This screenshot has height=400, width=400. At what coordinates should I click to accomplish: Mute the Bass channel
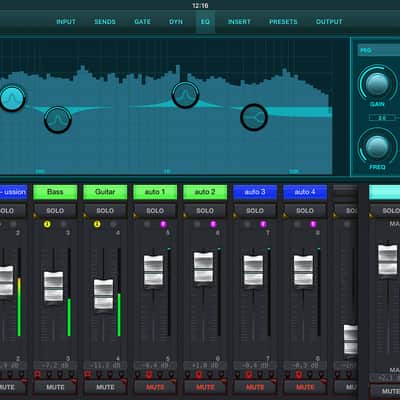tap(55, 387)
